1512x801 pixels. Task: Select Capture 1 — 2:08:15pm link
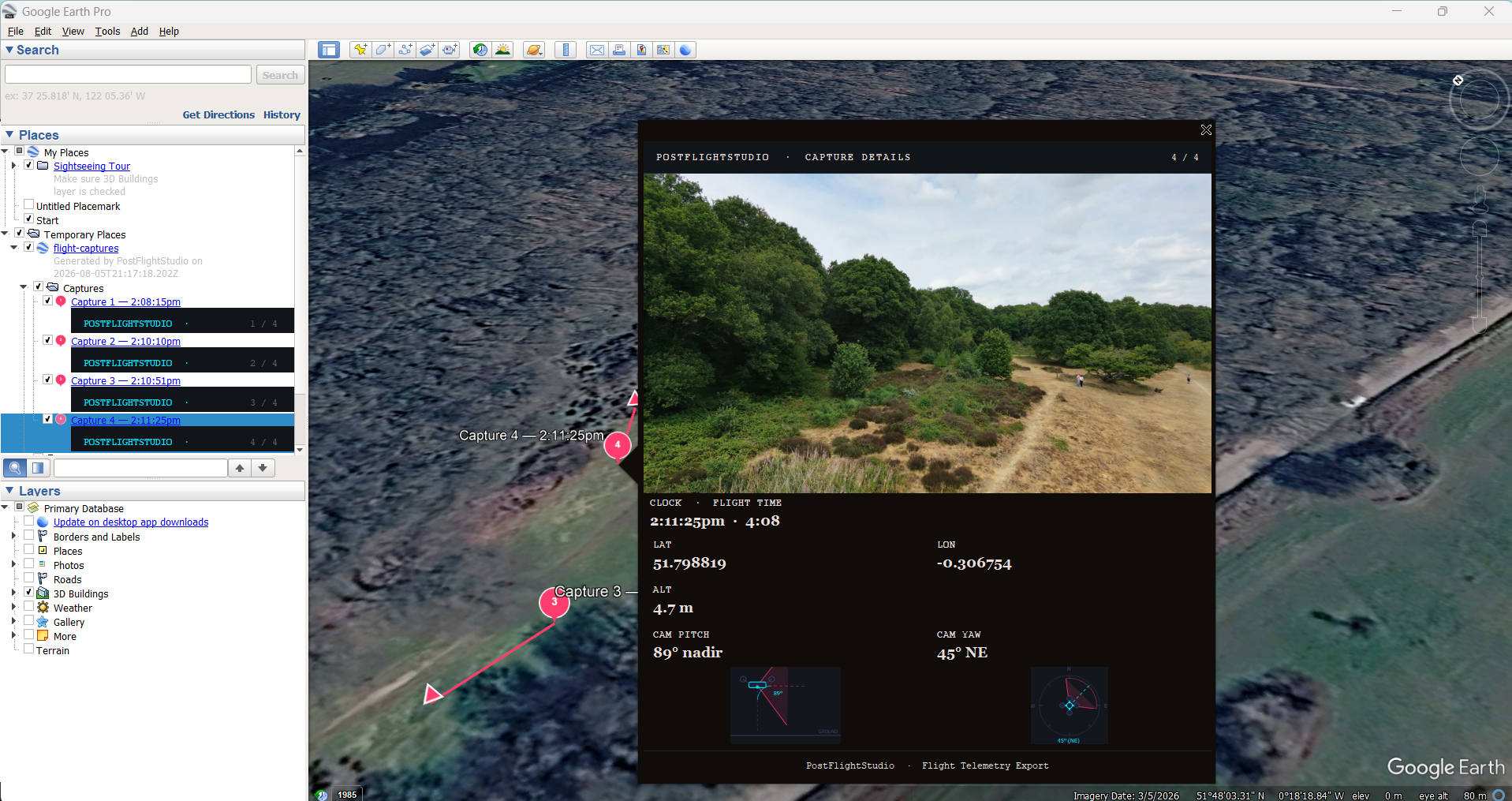125,301
